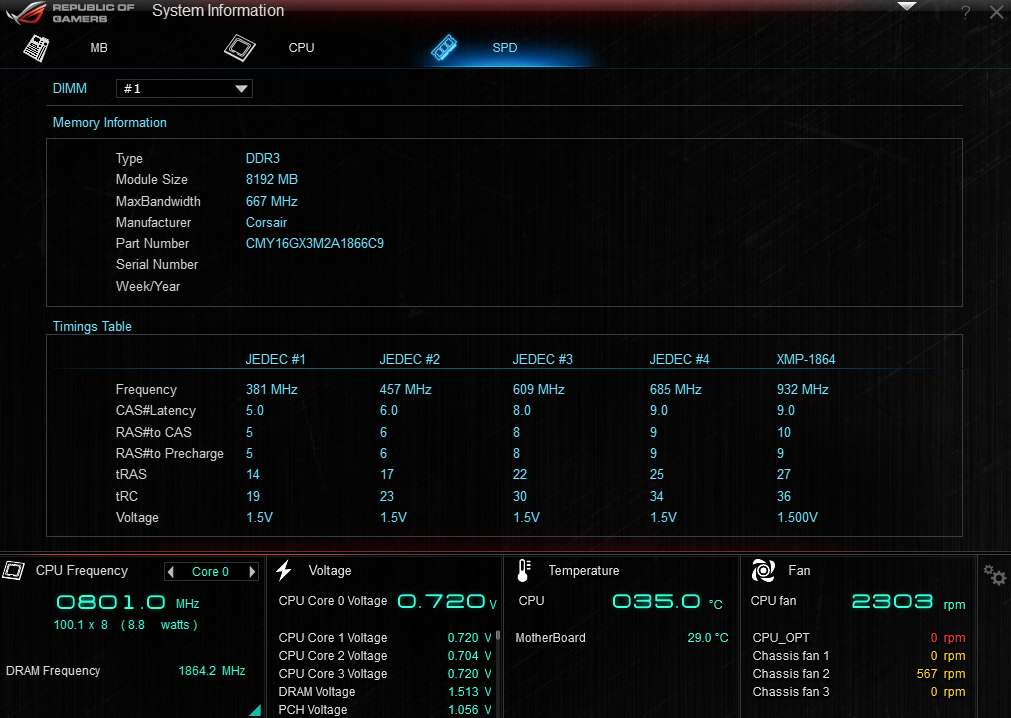This screenshot has height=718, width=1011.
Task: Click the DDR3 type value
Action: tap(262, 159)
